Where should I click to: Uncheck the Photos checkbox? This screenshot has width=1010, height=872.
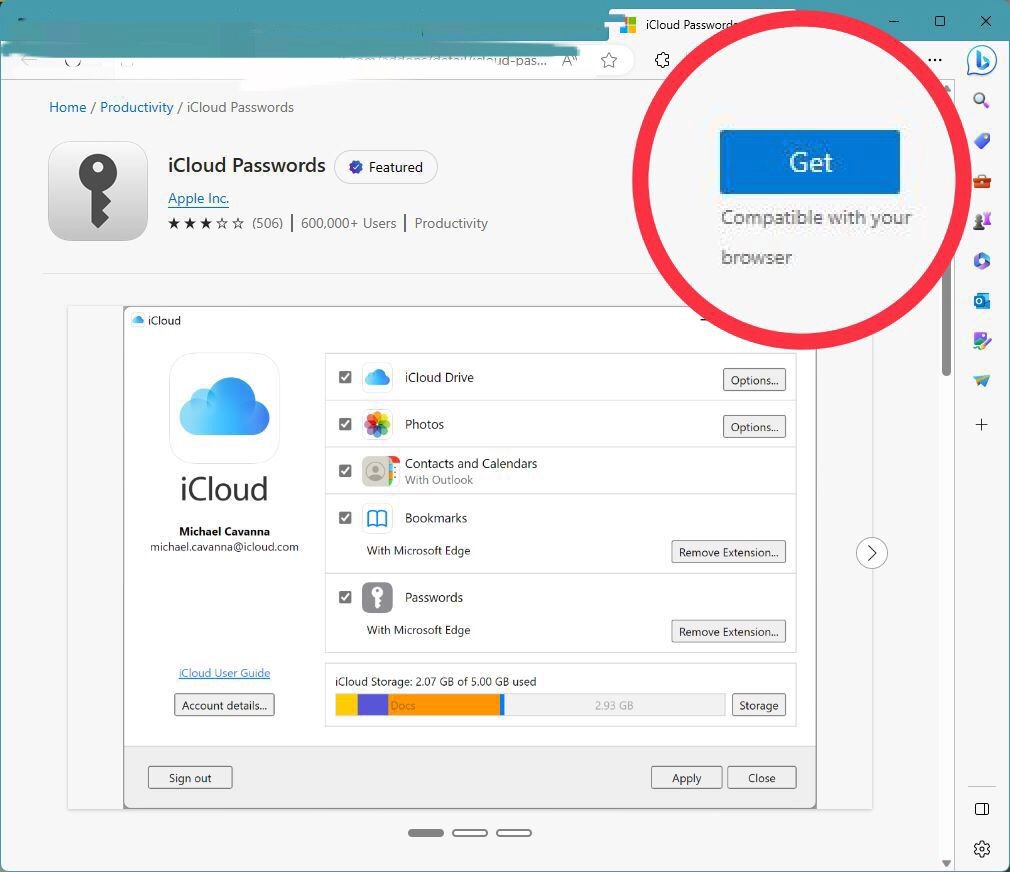(345, 424)
